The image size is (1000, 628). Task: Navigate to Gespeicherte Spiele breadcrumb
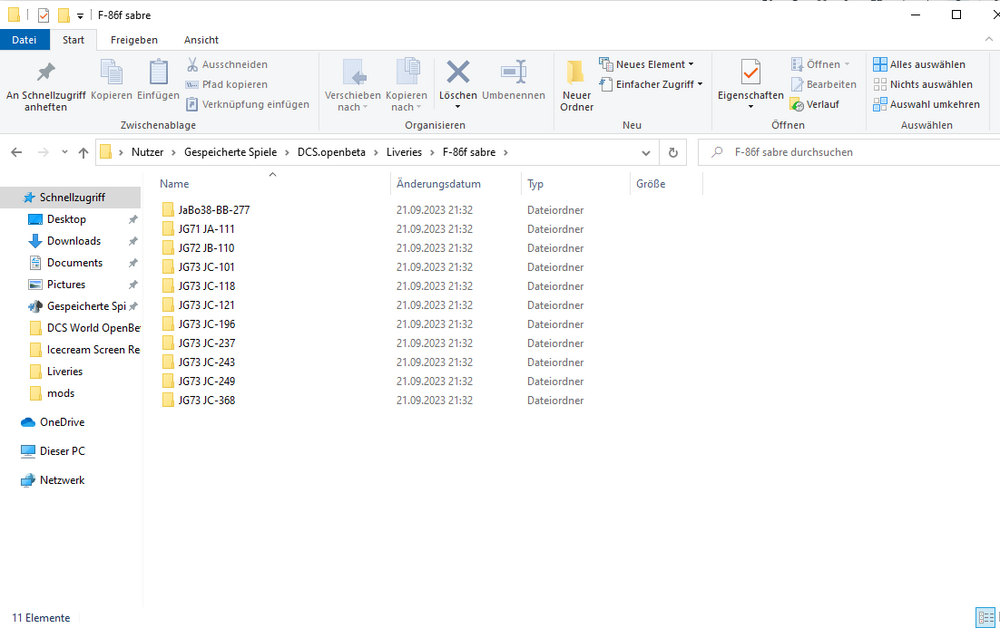tap(231, 152)
